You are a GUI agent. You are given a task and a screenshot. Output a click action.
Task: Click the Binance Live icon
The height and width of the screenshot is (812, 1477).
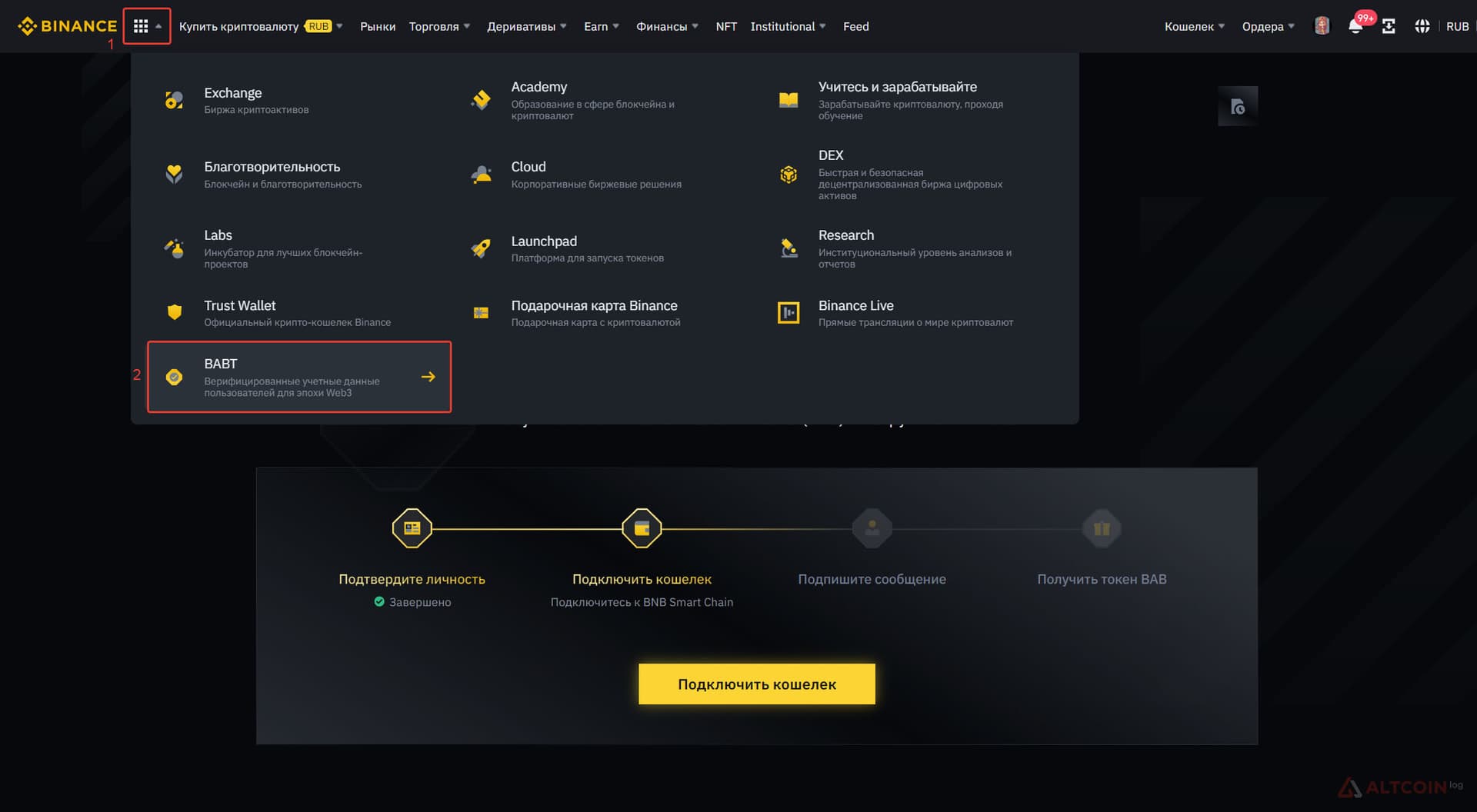(x=789, y=312)
